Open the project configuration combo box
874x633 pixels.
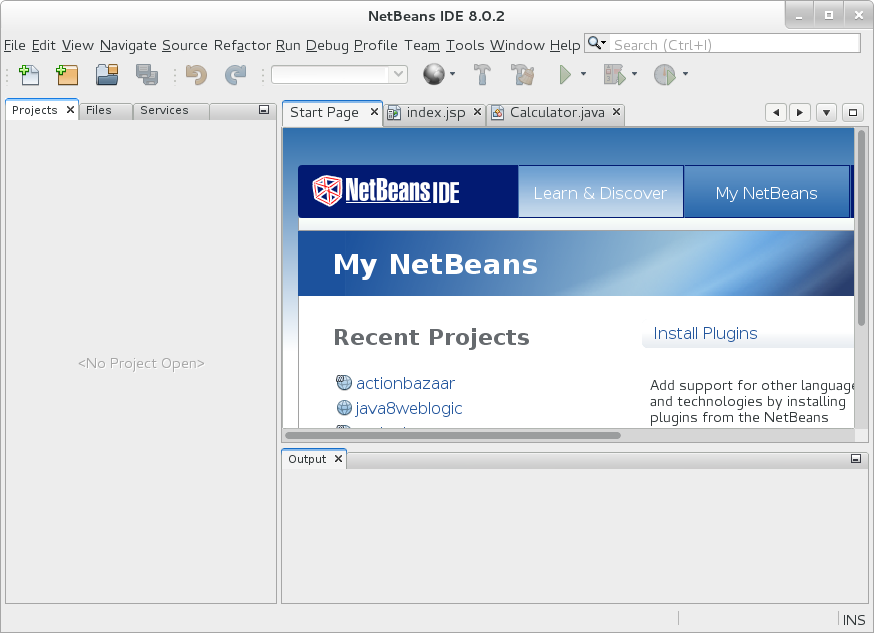click(339, 74)
